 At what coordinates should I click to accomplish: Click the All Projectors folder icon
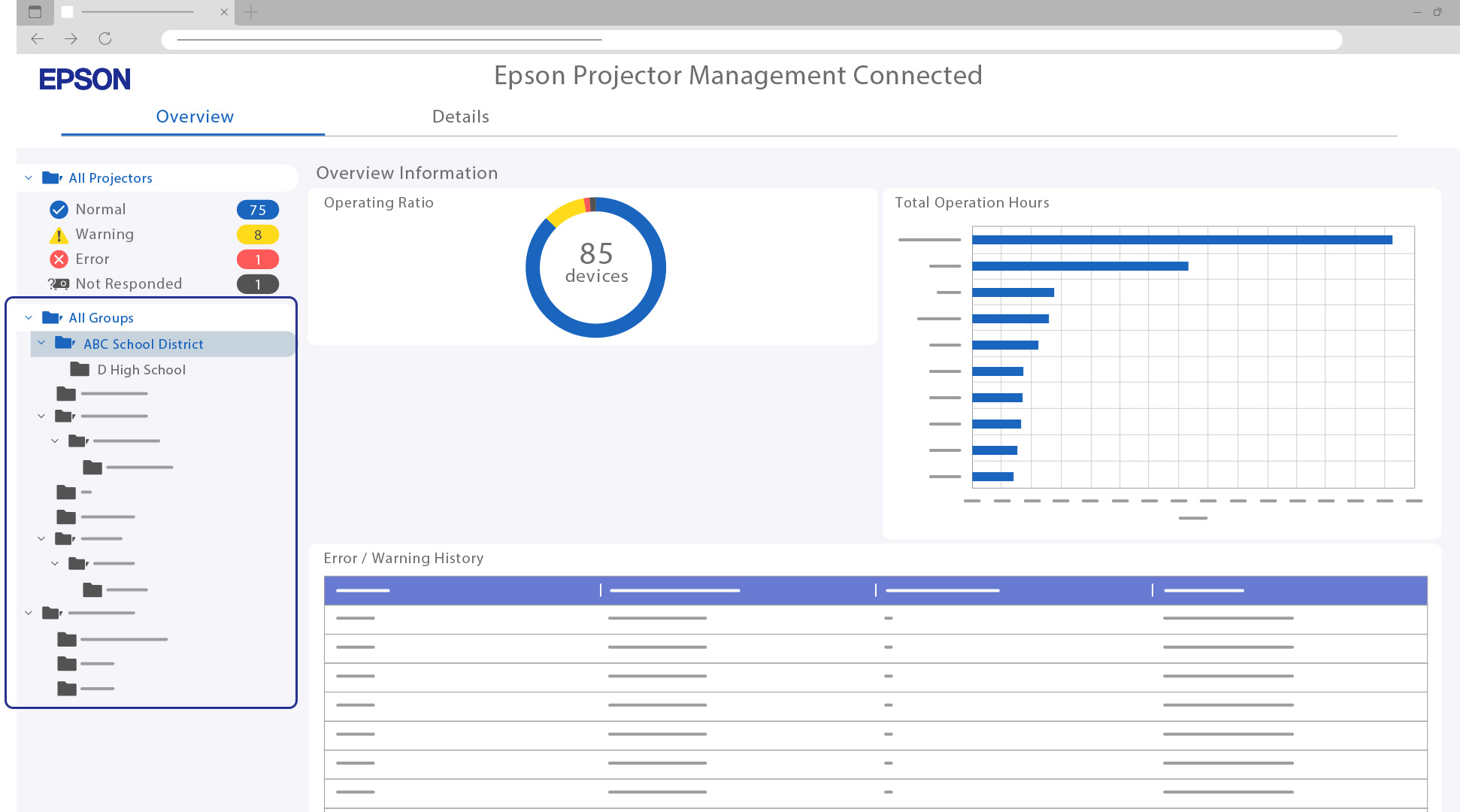[51, 178]
